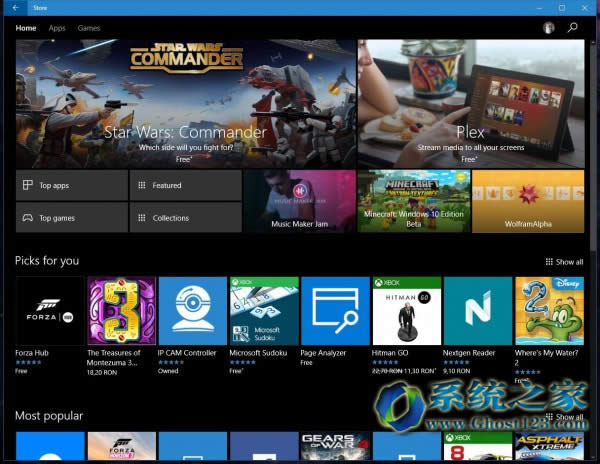
Task: Open the search magnifier icon
Action: (x=573, y=28)
